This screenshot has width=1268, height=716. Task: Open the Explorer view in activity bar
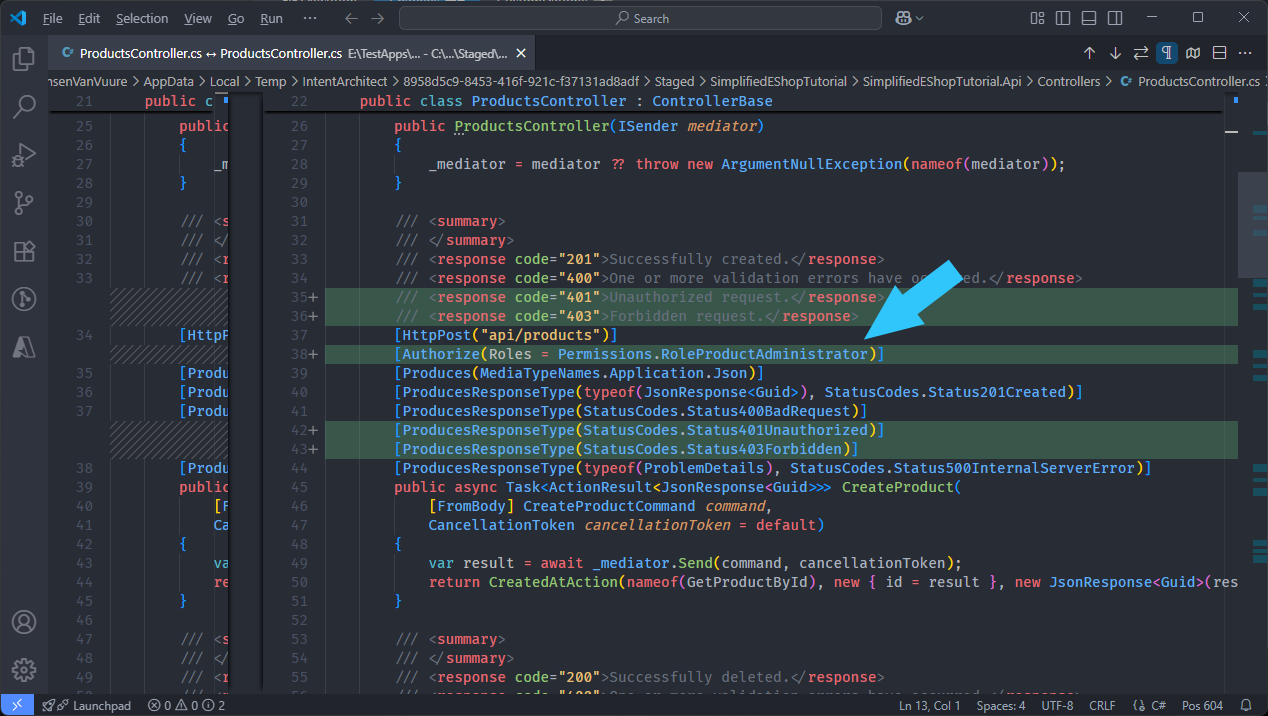(24, 59)
